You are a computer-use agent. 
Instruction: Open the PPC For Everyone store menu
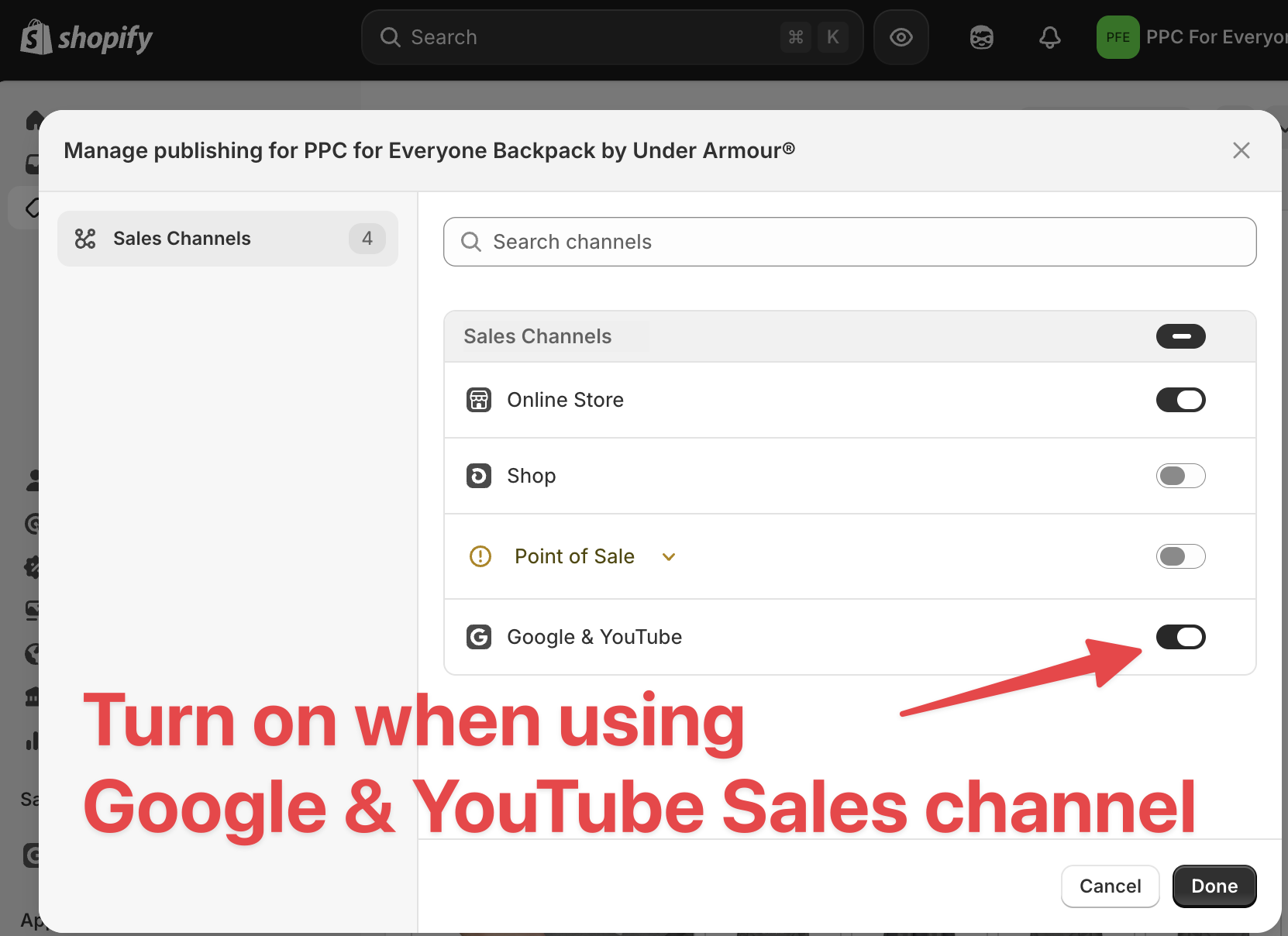click(1216, 37)
